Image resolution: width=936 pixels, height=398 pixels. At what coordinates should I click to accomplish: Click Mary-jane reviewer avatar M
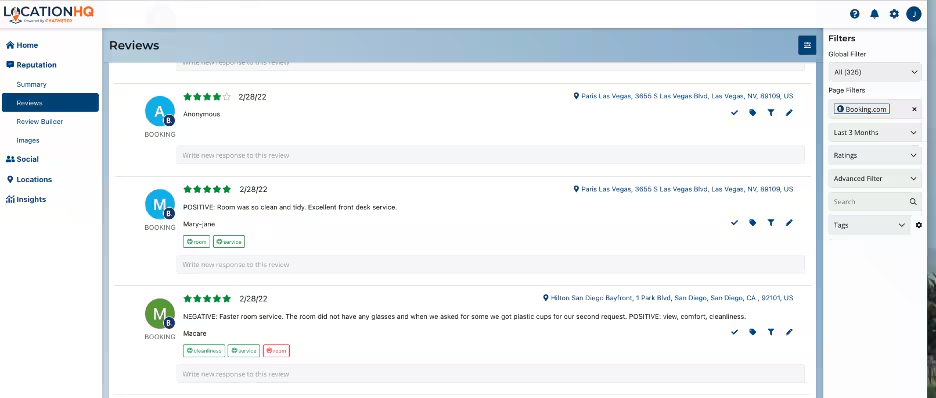point(159,204)
